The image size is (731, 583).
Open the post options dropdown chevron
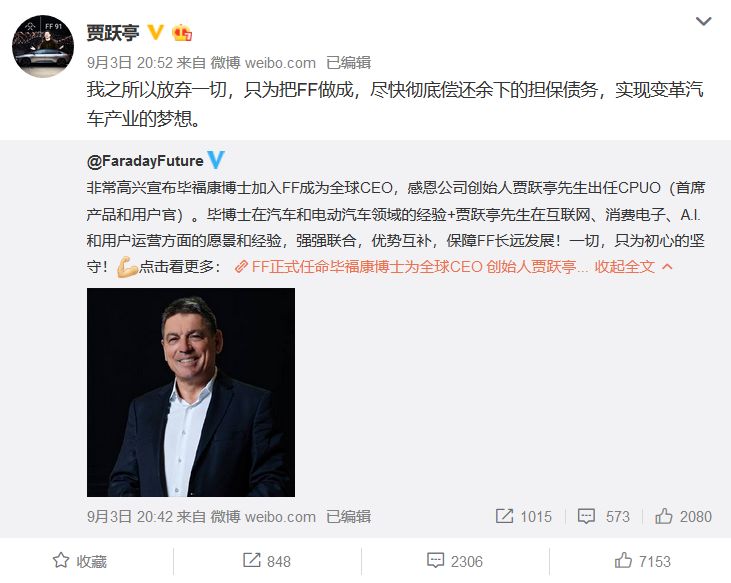703,21
